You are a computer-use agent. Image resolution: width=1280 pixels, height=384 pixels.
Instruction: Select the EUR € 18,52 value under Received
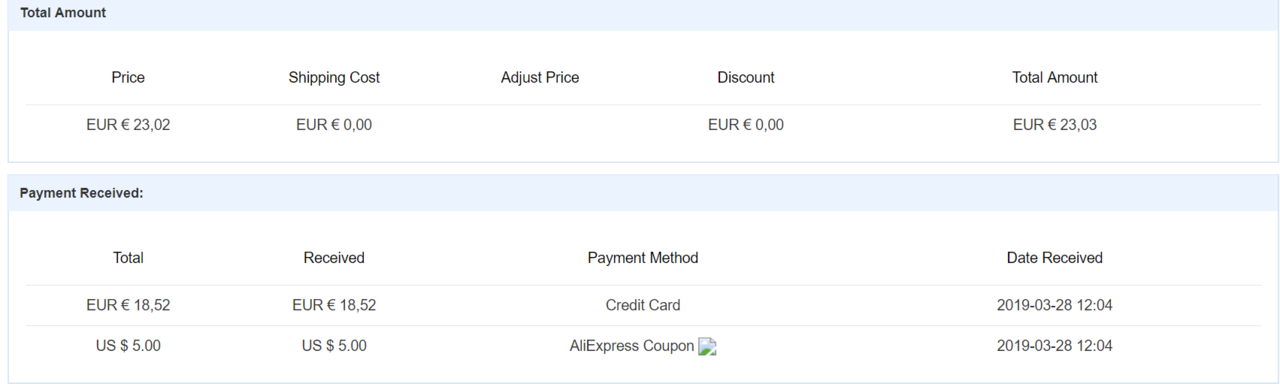[x=334, y=305]
